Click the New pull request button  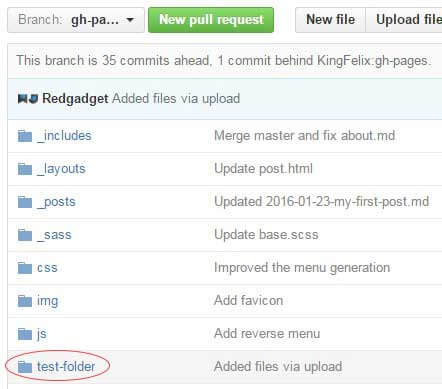point(211,20)
